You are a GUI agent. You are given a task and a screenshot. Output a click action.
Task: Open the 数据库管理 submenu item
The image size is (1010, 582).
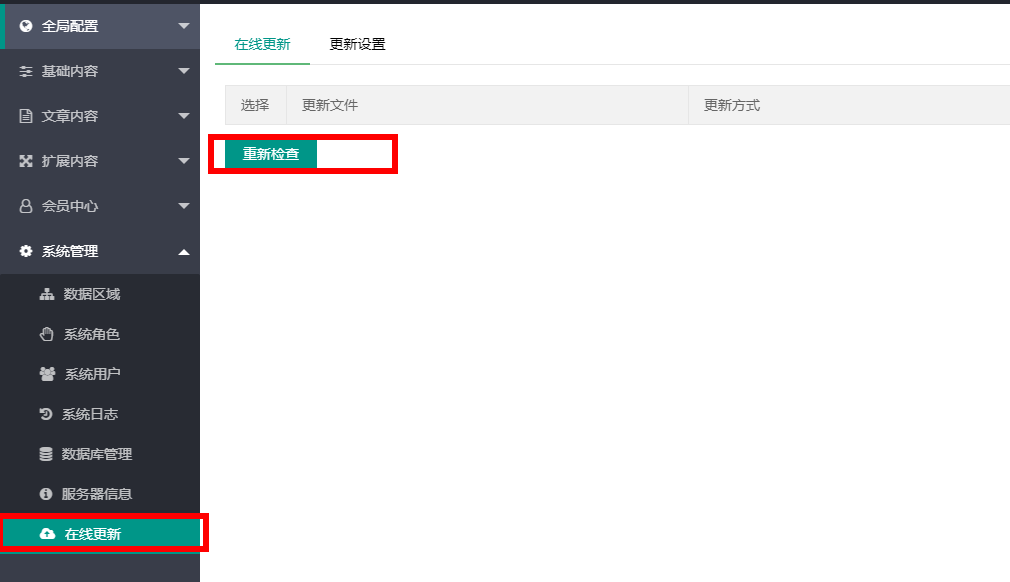pos(100,454)
